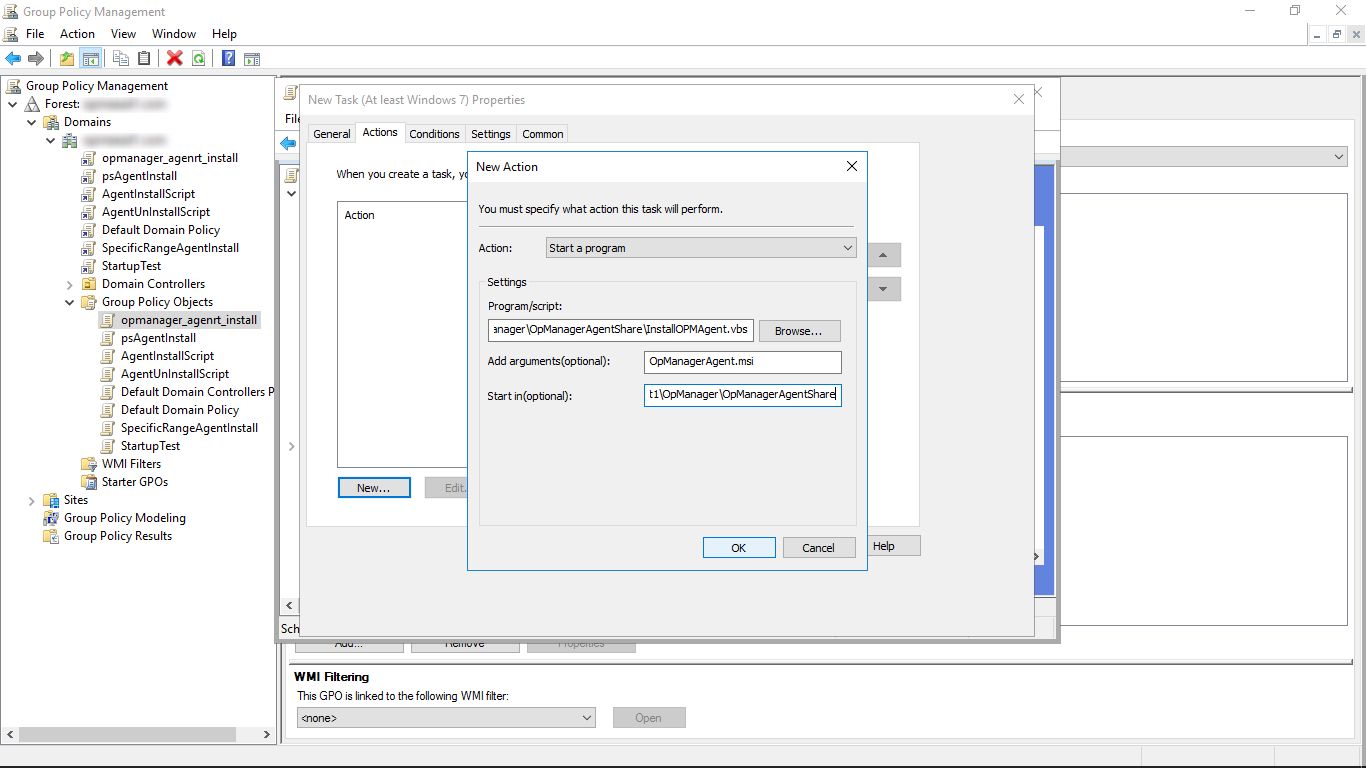Image resolution: width=1366 pixels, height=768 pixels.
Task: Click the red X Delete toolbar icon
Action: coord(175,59)
